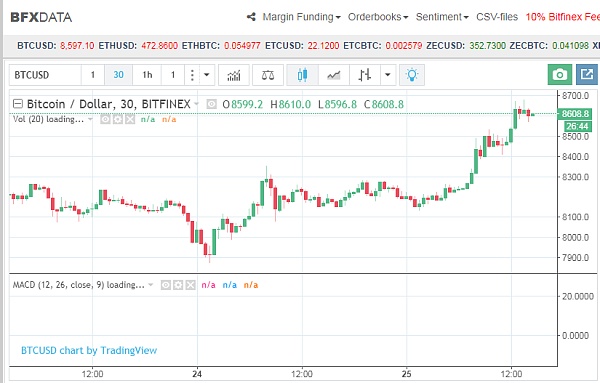600x383 pixels.
Task: Click the current price label 8608.8 on the axis
Action: [x=575, y=114]
